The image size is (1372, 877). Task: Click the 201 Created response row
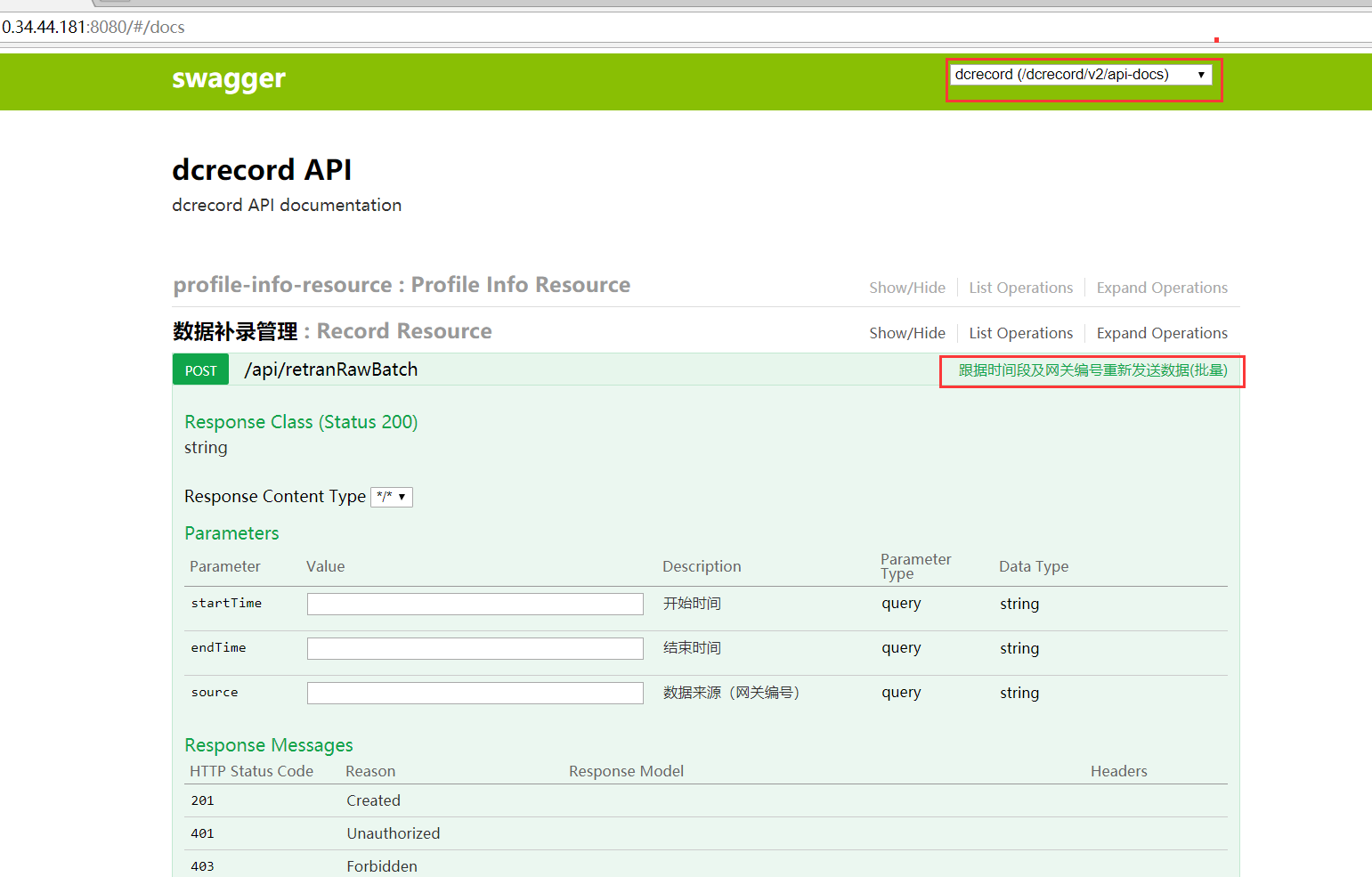373,800
